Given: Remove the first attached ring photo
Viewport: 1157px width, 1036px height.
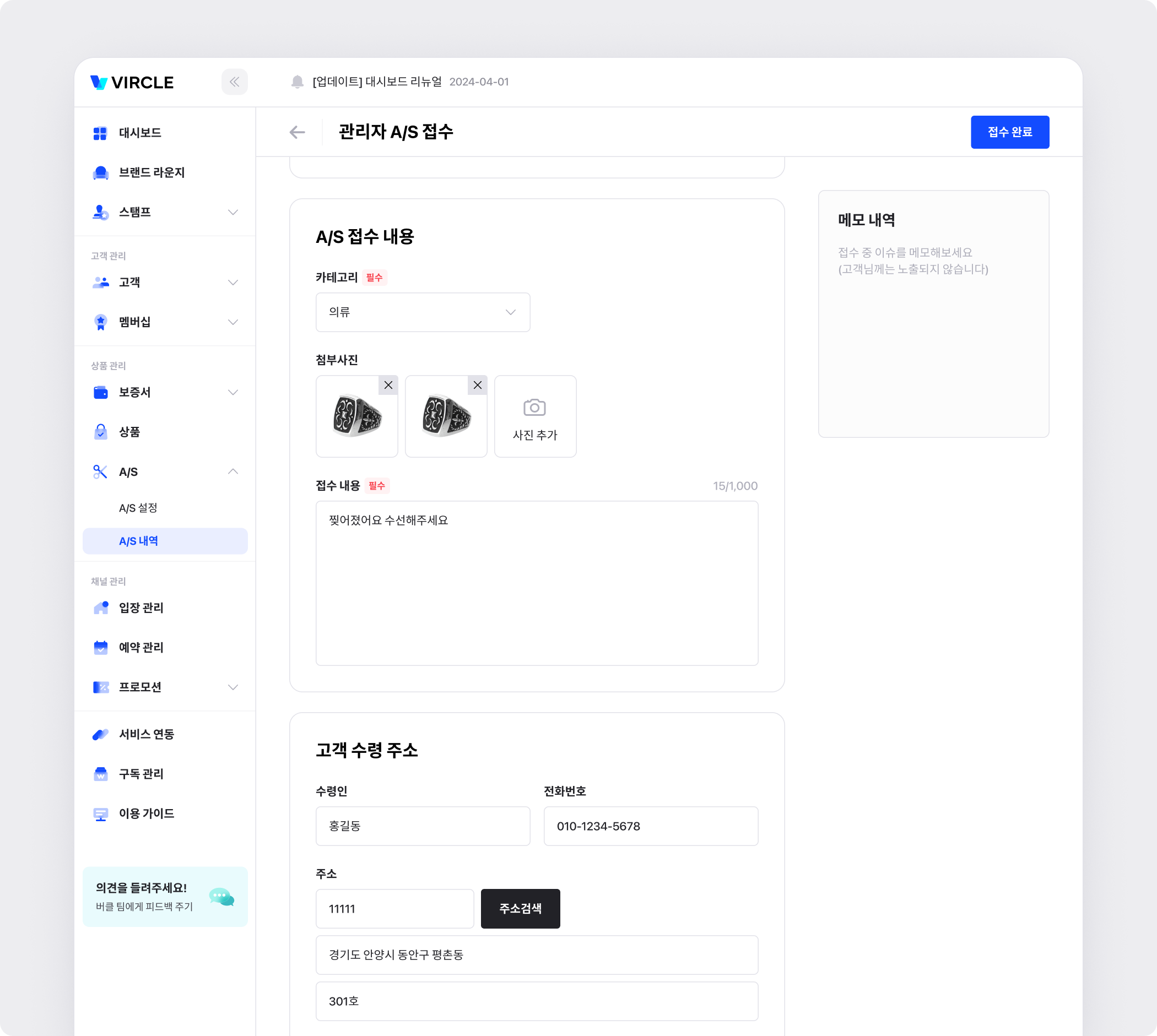Looking at the screenshot, I should 388,386.
